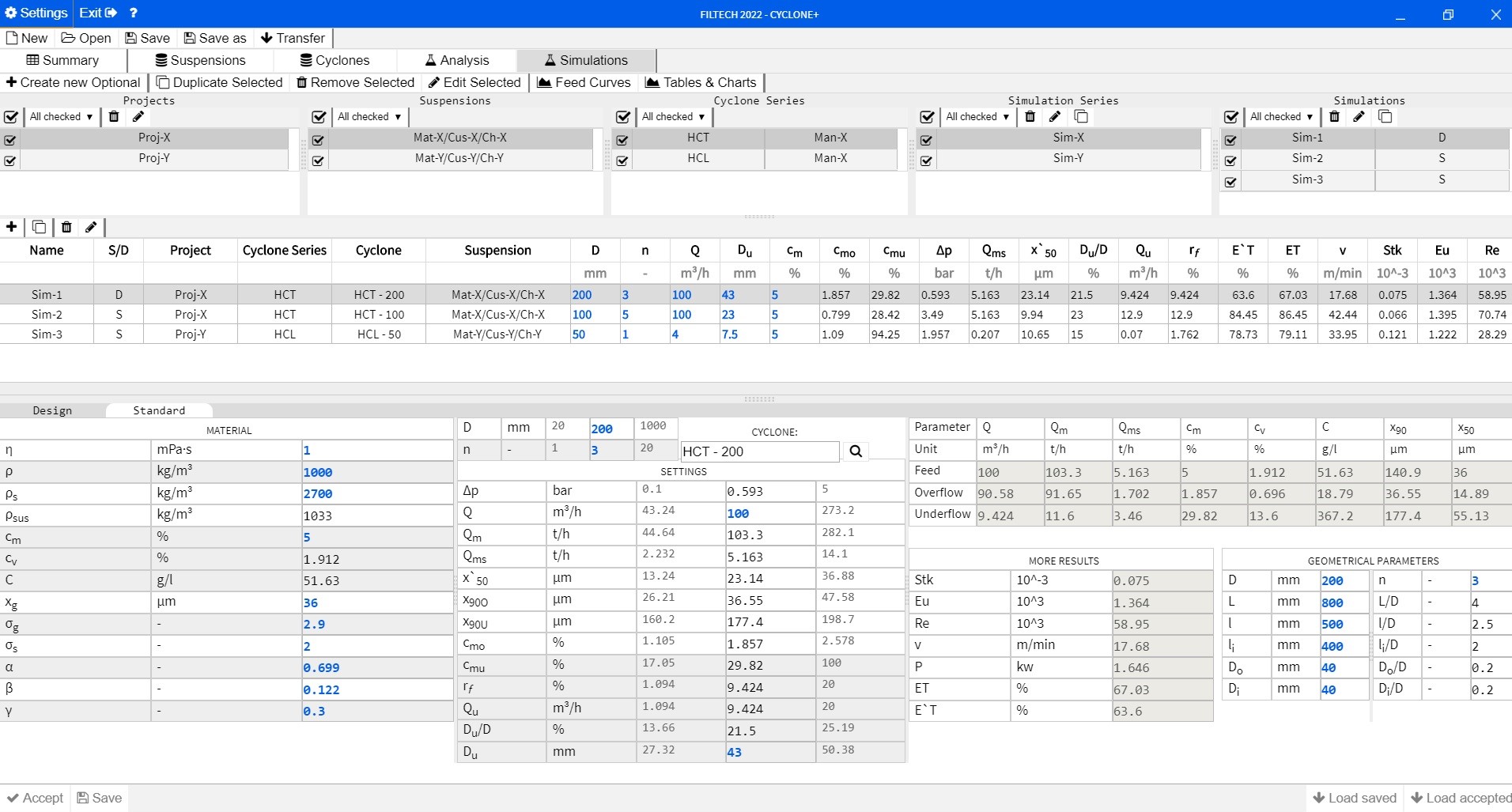Click Load saved

1355,798
